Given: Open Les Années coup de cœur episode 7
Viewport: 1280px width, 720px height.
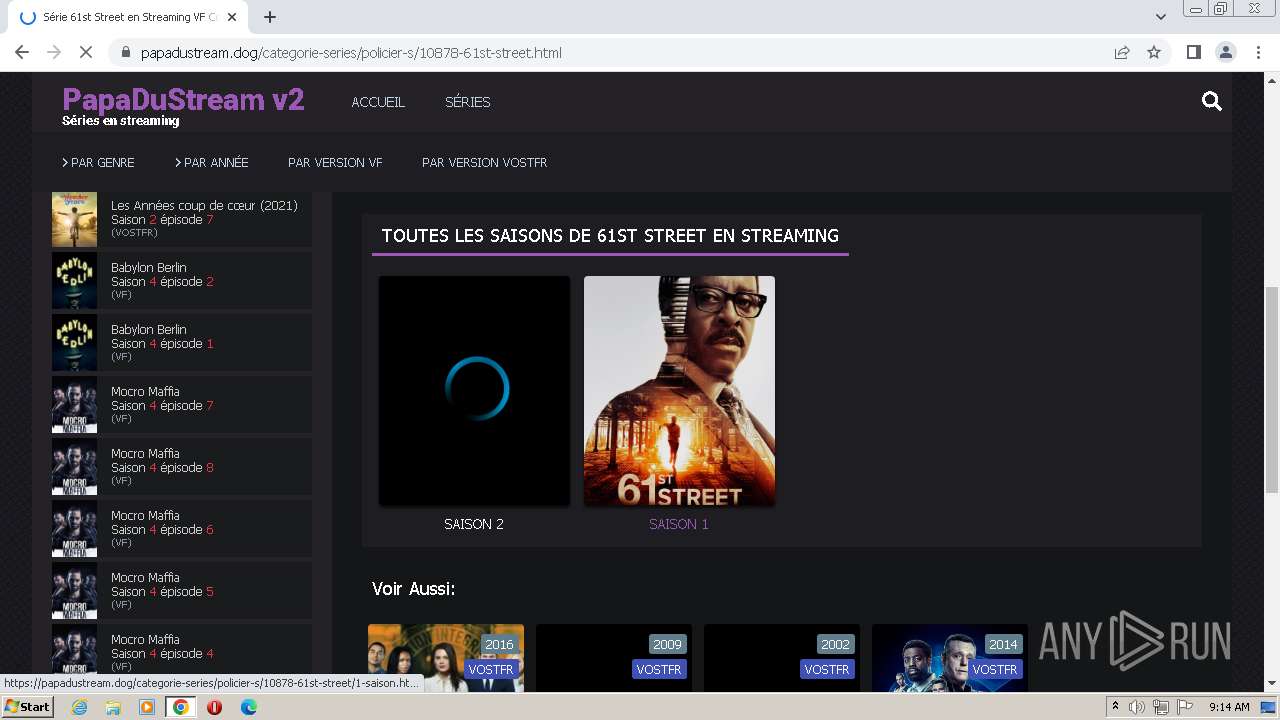Looking at the screenshot, I should [x=182, y=219].
